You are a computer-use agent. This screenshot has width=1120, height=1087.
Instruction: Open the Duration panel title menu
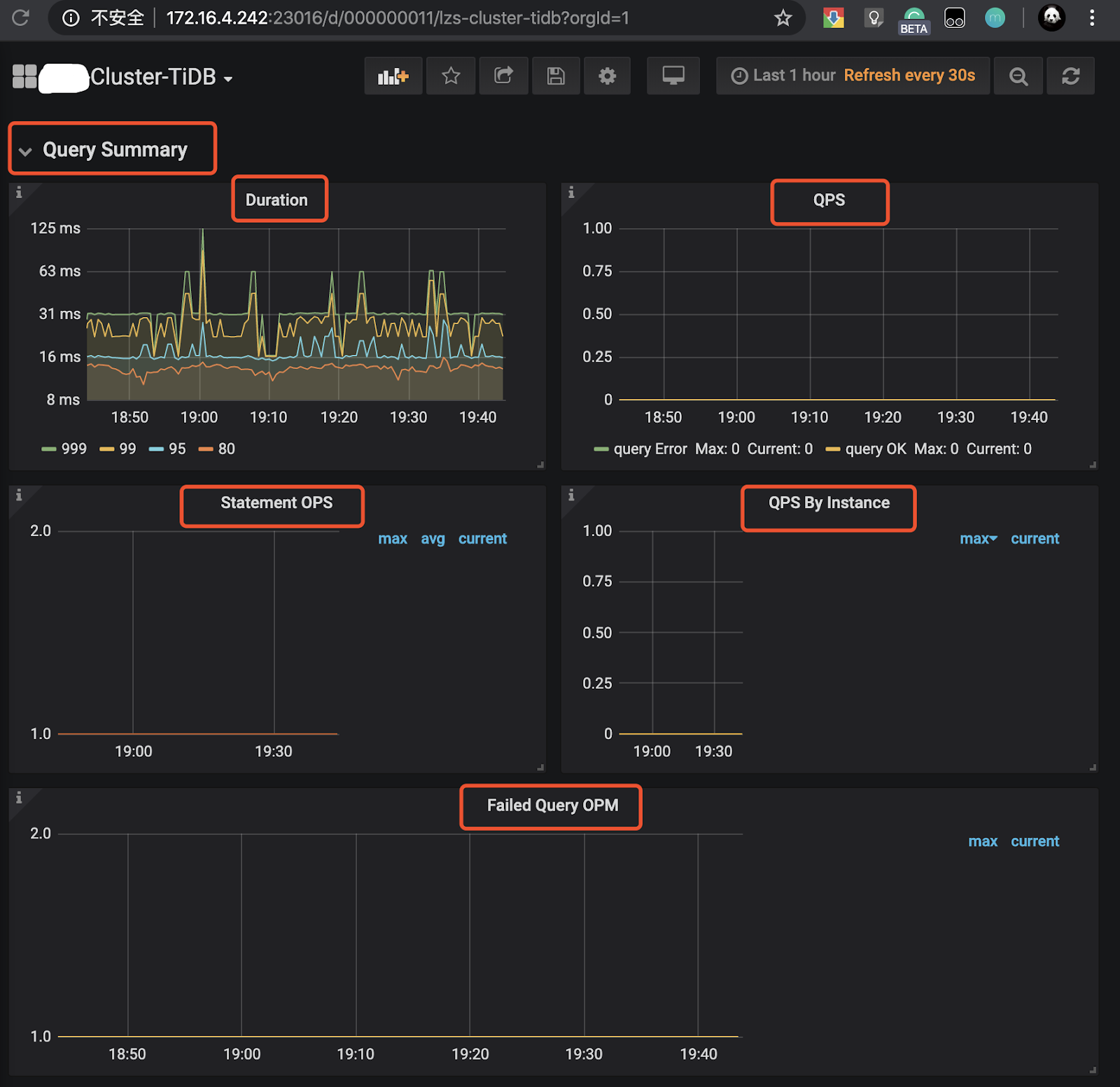tap(276, 200)
